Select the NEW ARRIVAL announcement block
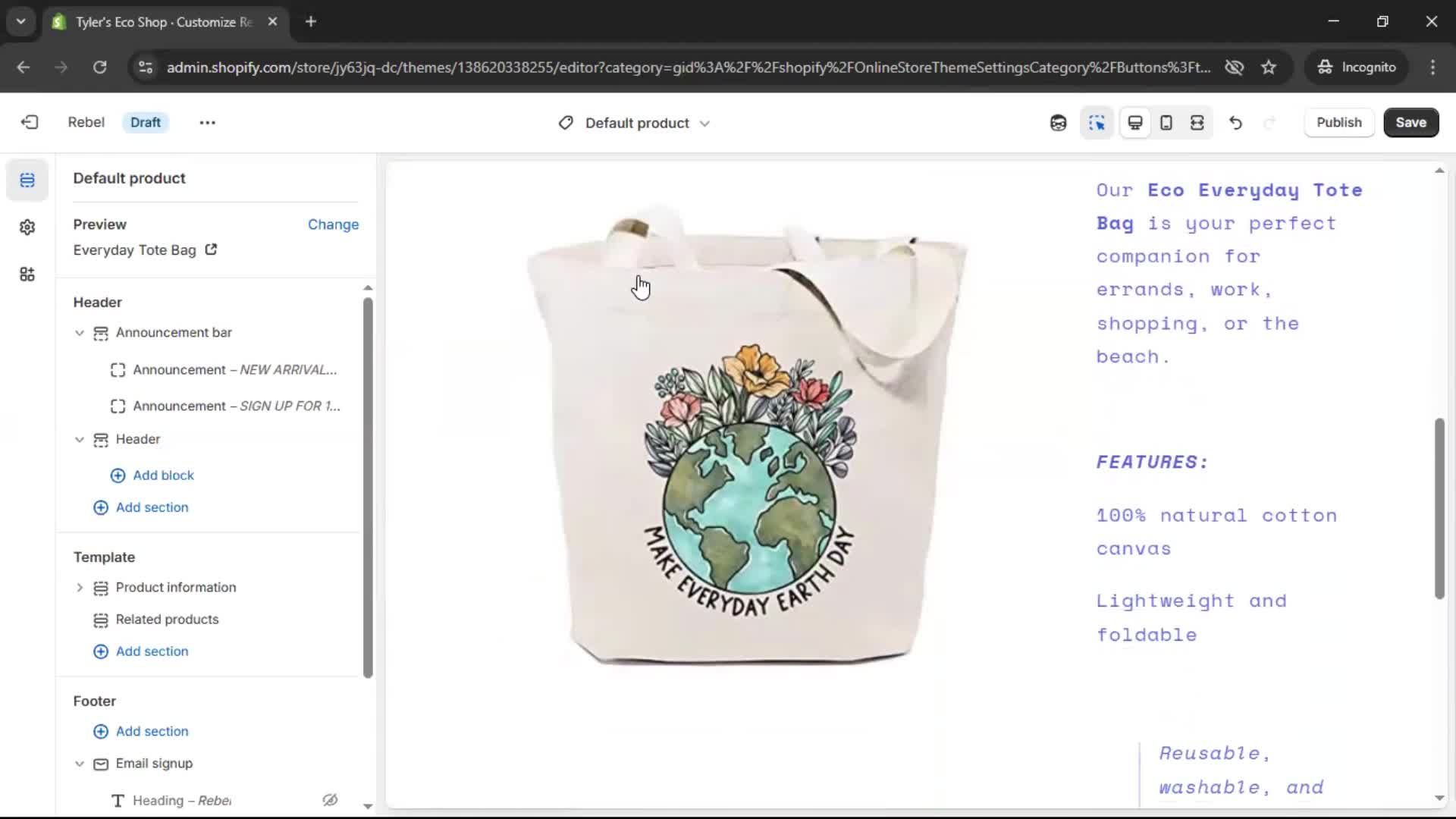This screenshot has height=819, width=1456. [234, 369]
